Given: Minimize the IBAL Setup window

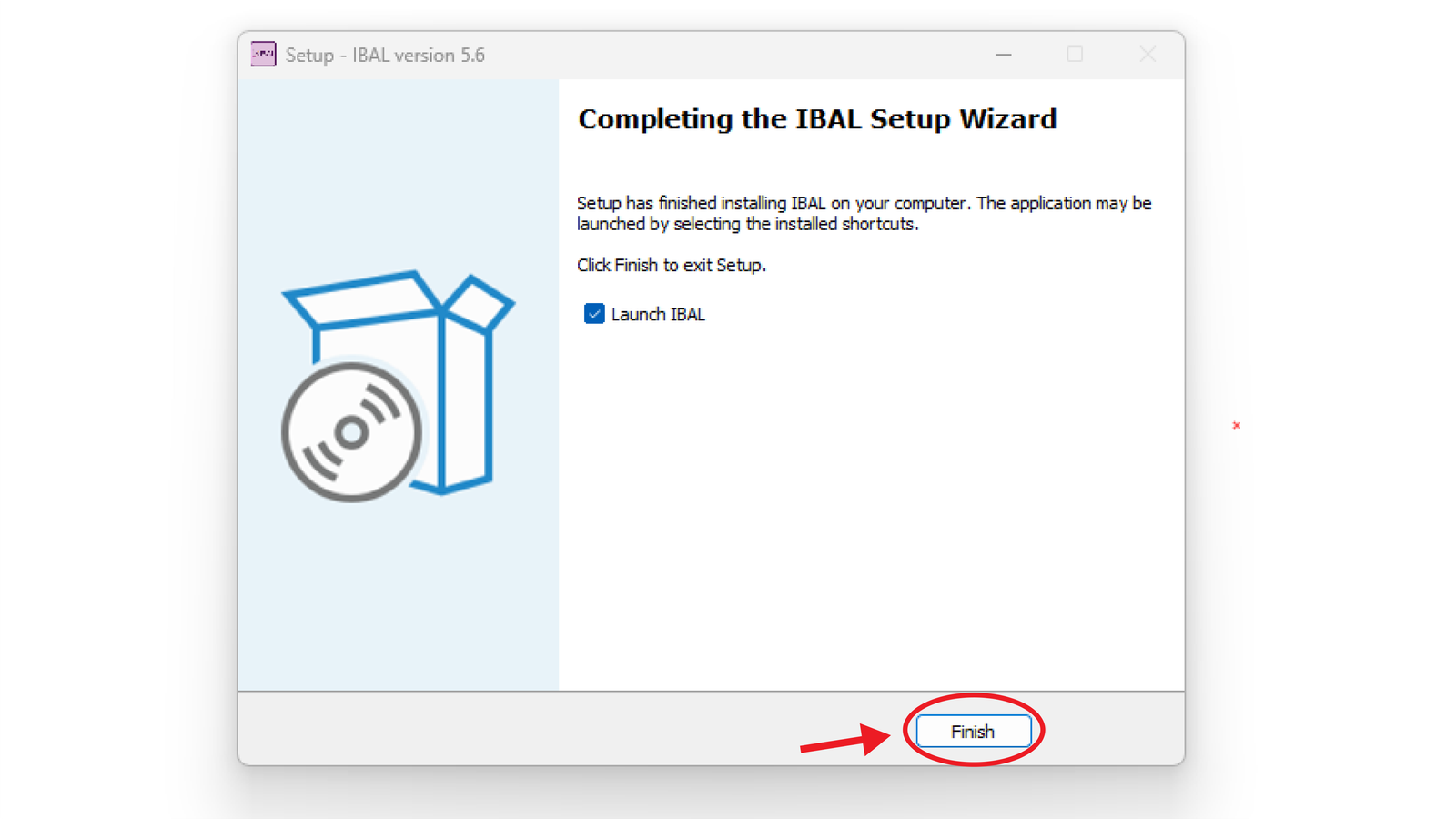Looking at the screenshot, I should tap(1003, 55).
